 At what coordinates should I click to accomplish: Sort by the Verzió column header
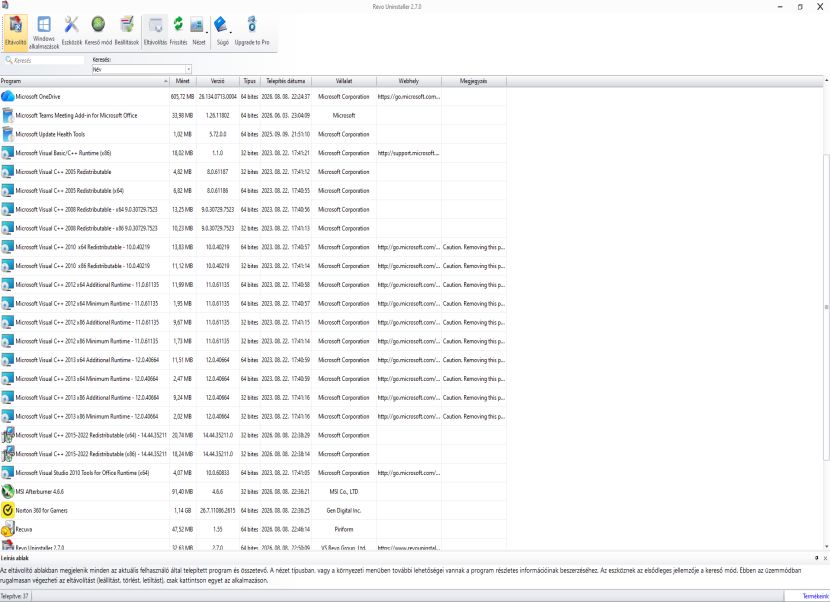tap(218, 81)
